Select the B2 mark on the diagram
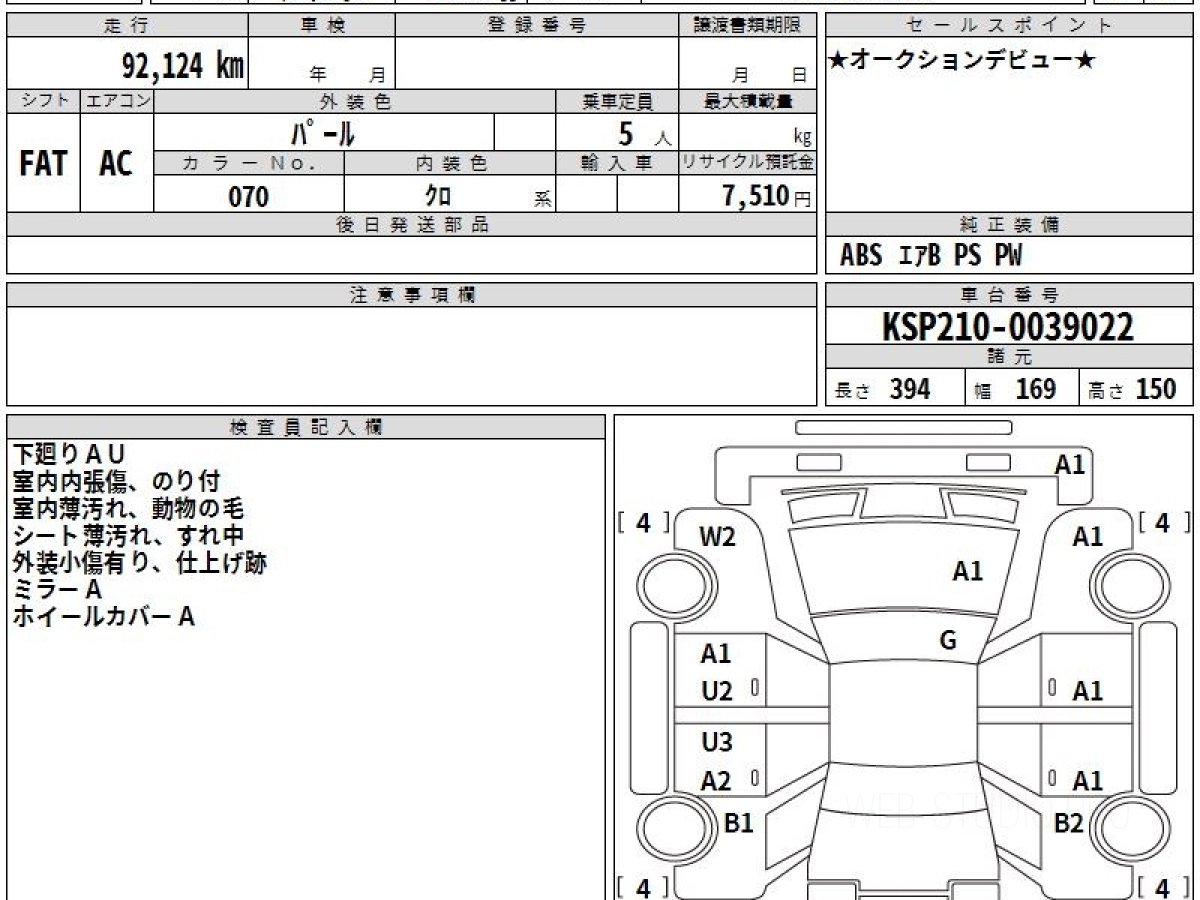This screenshot has width=1200, height=900. (x=1069, y=823)
